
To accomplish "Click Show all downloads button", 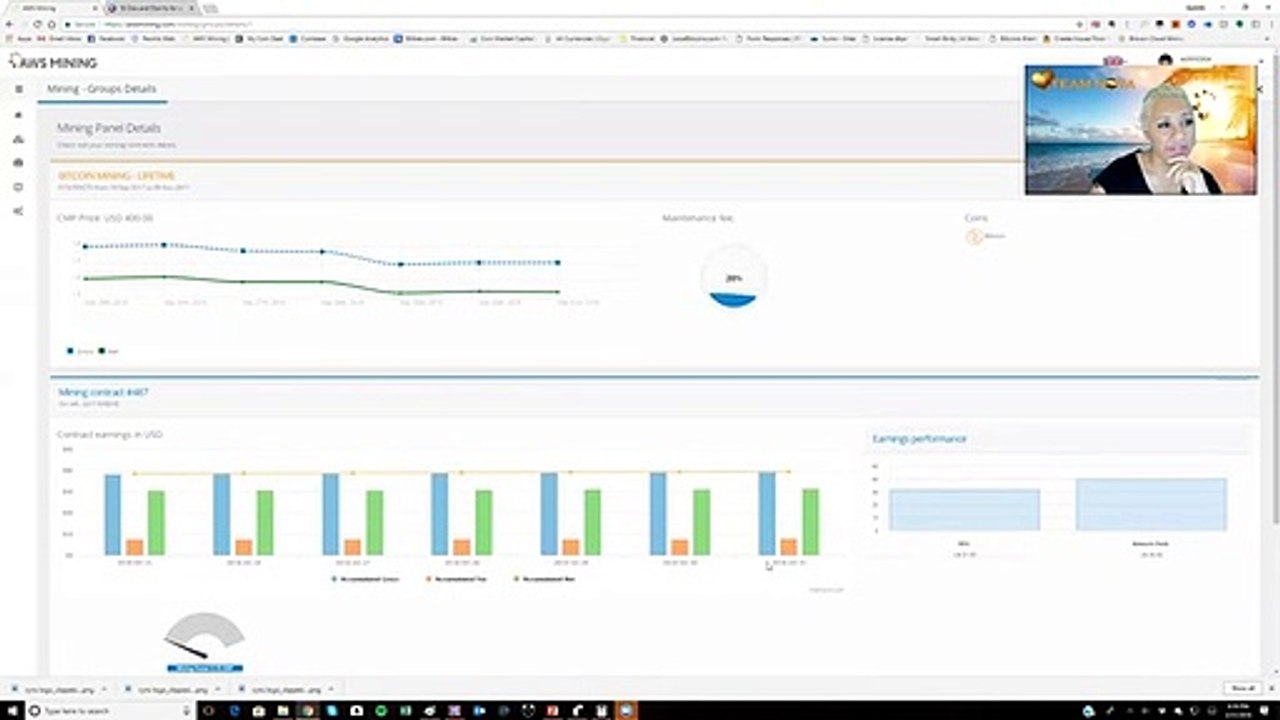I will point(1241,689).
